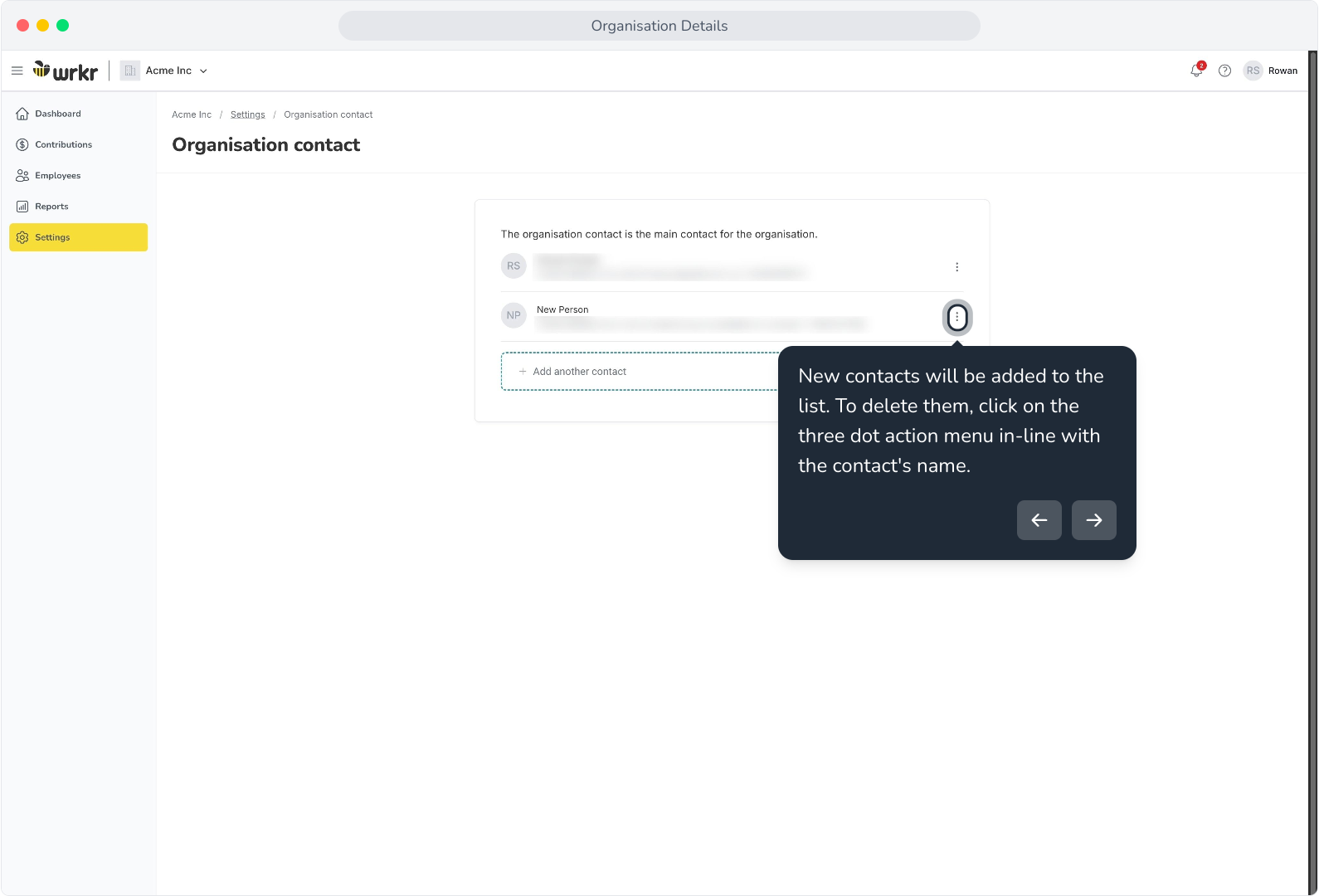Click the Acme Inc breadcrumb
This screenshot has width=1319, height=896.
[192, 114]
